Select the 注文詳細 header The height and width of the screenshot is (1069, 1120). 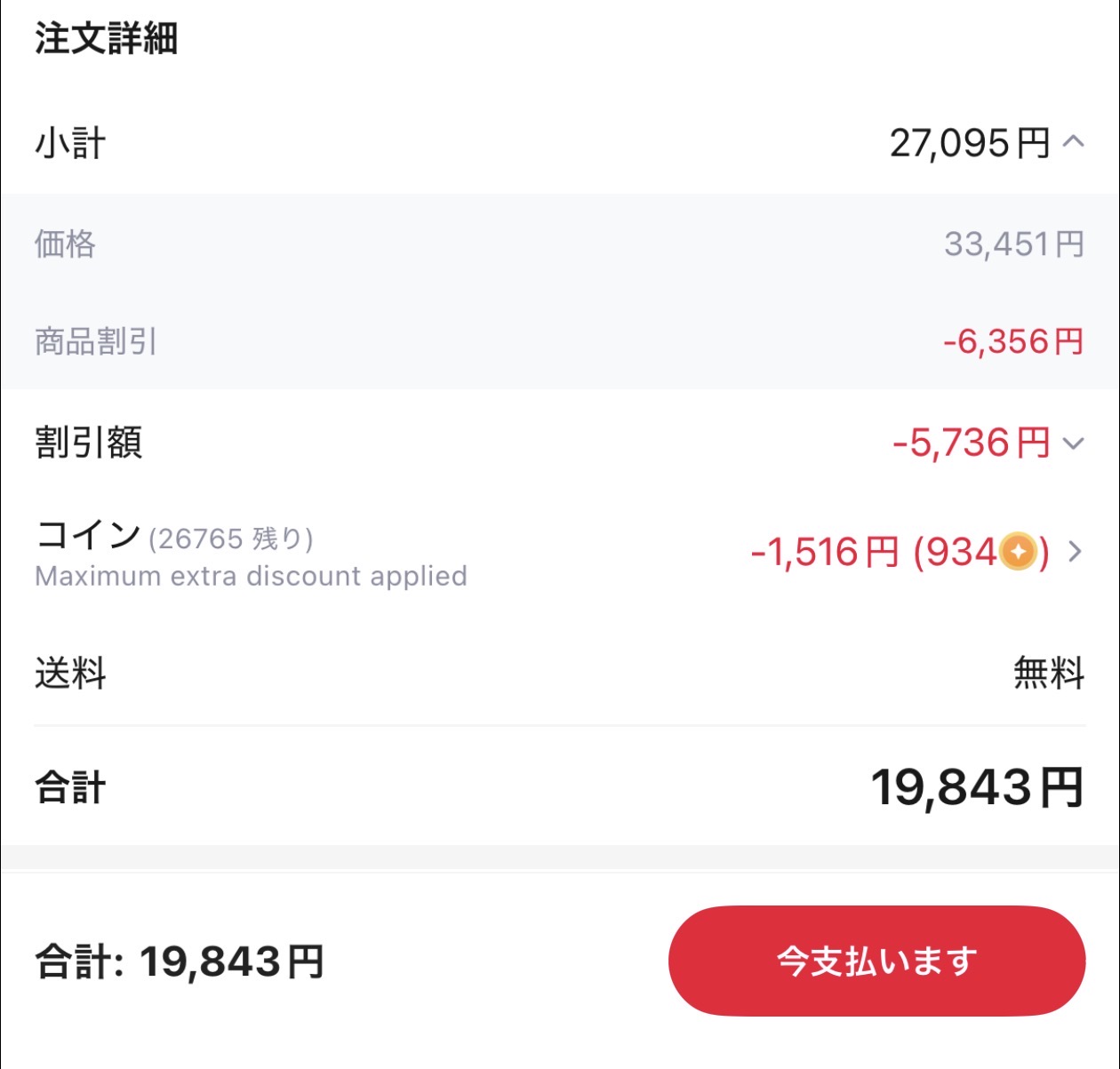[x=105, y=39]
